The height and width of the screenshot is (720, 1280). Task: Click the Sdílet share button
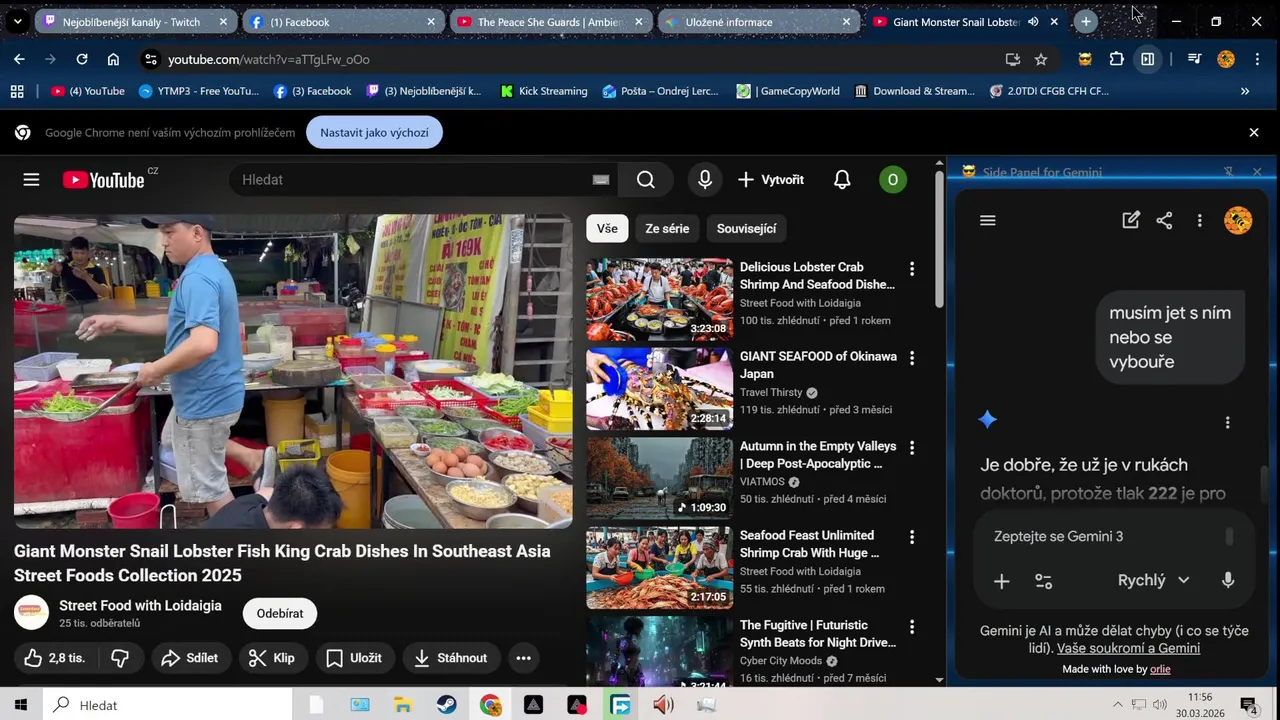189,658
